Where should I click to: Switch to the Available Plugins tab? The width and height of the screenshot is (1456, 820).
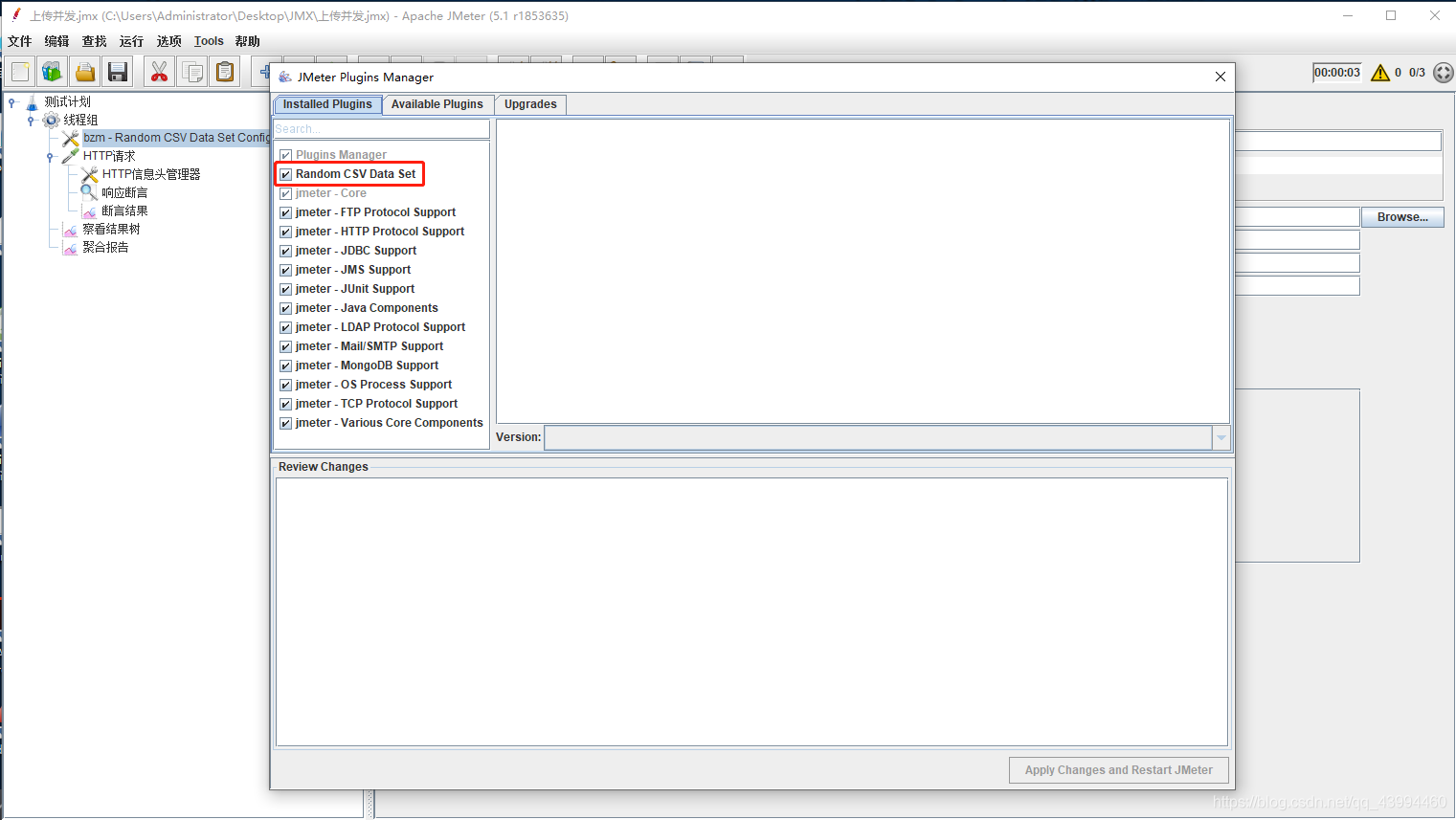click(x=437, y=104)
